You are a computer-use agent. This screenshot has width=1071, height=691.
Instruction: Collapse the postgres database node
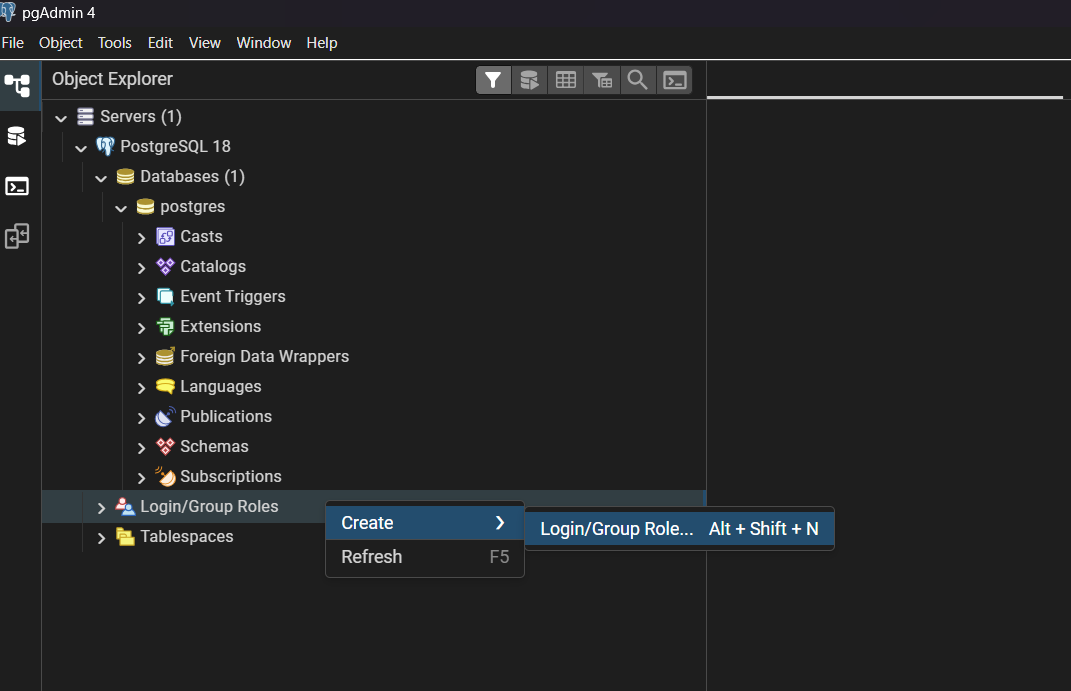pos(121,208)
